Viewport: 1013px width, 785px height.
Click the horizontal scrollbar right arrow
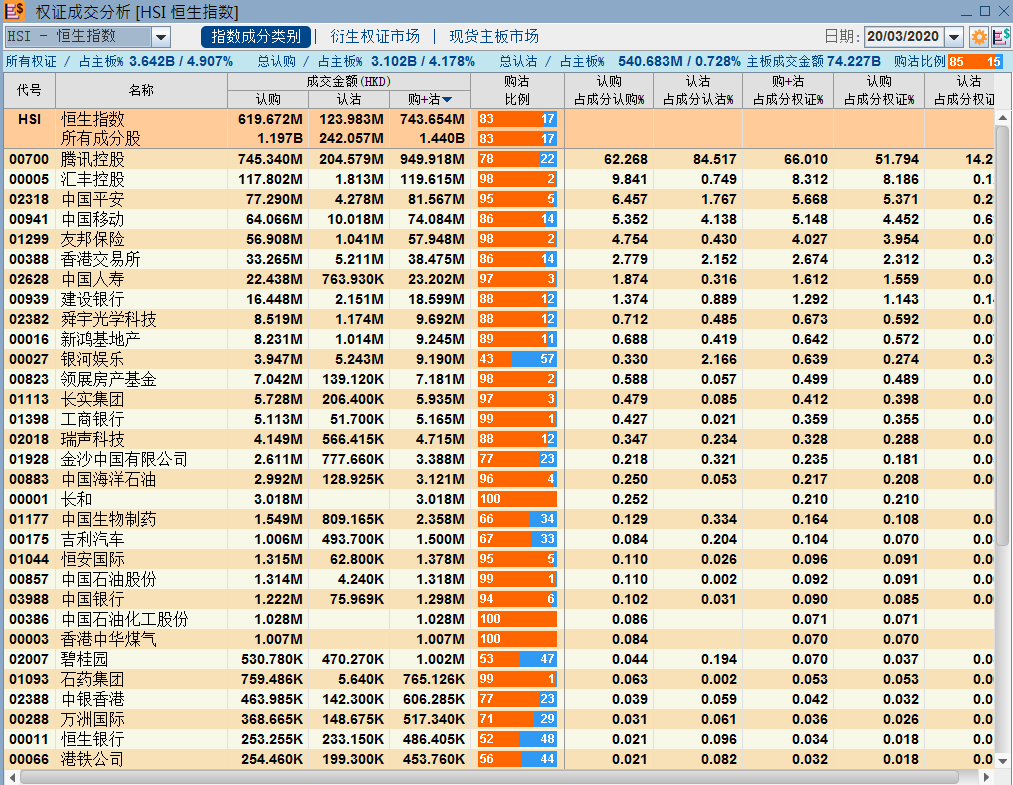click(x=986, y=777)
